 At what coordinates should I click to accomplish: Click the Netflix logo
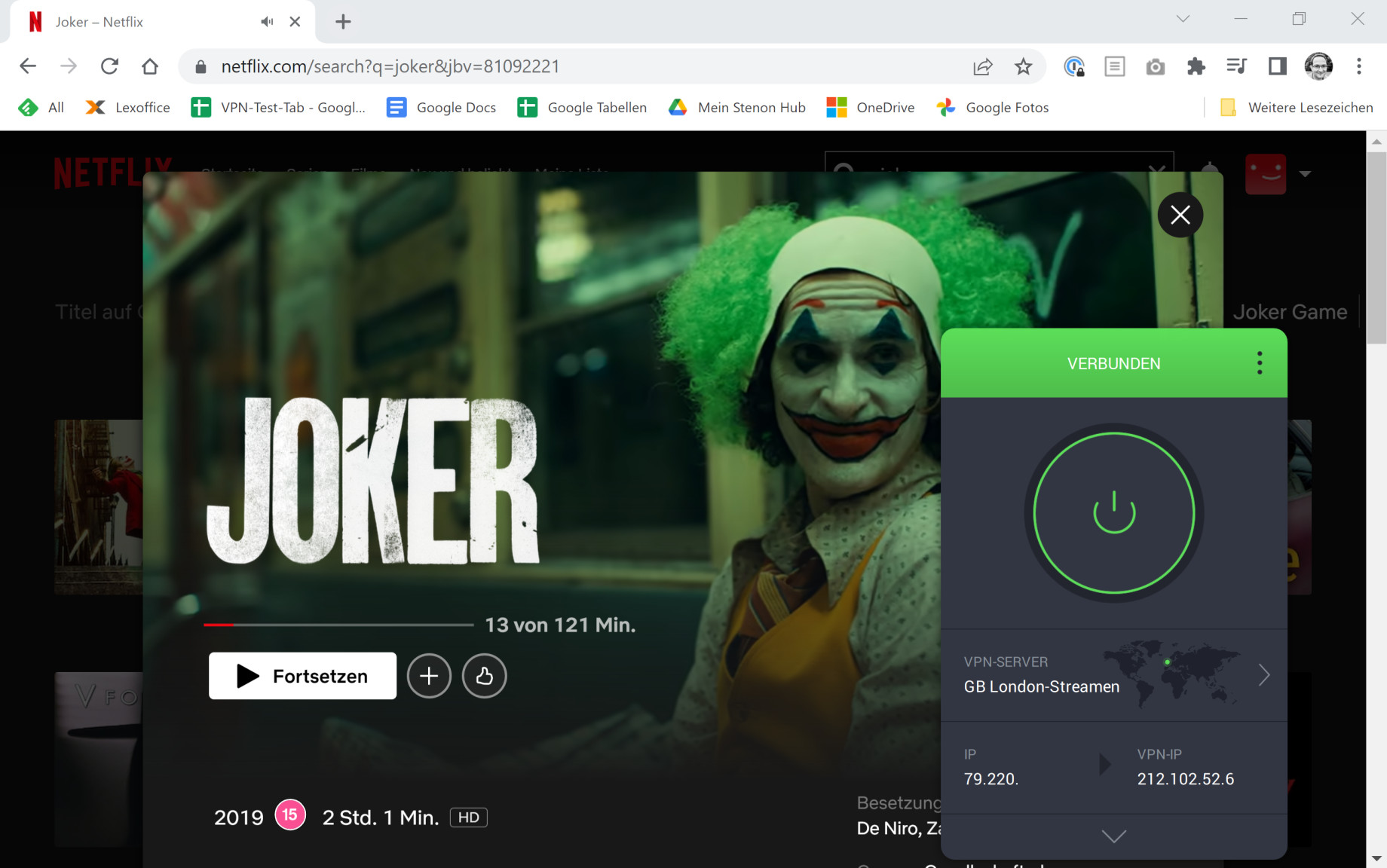click(113, 173)
